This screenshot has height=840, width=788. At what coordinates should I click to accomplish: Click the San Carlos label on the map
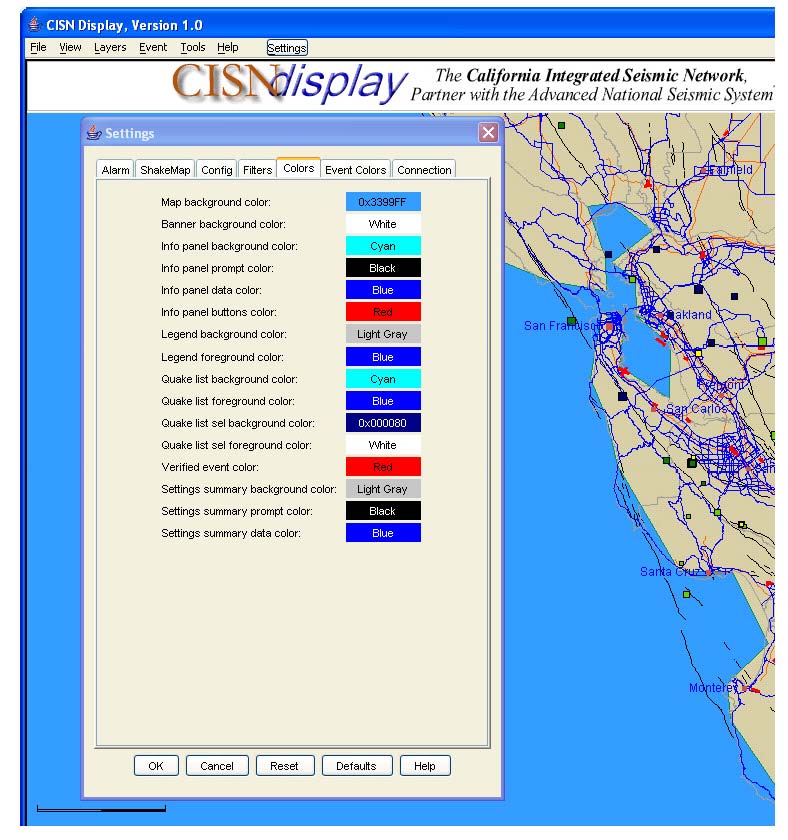(696, 408)
